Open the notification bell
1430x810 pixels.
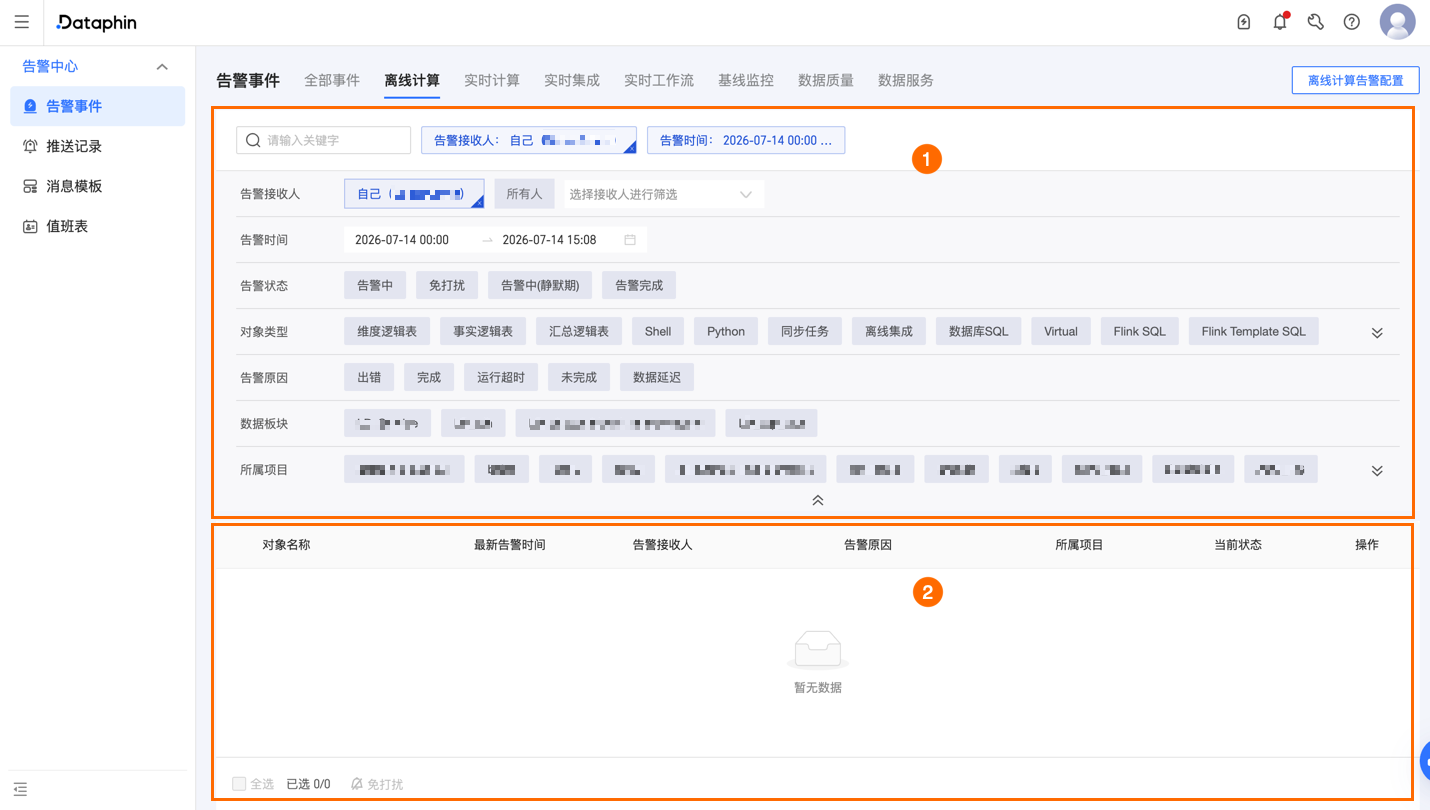[x=1280, y=22]
